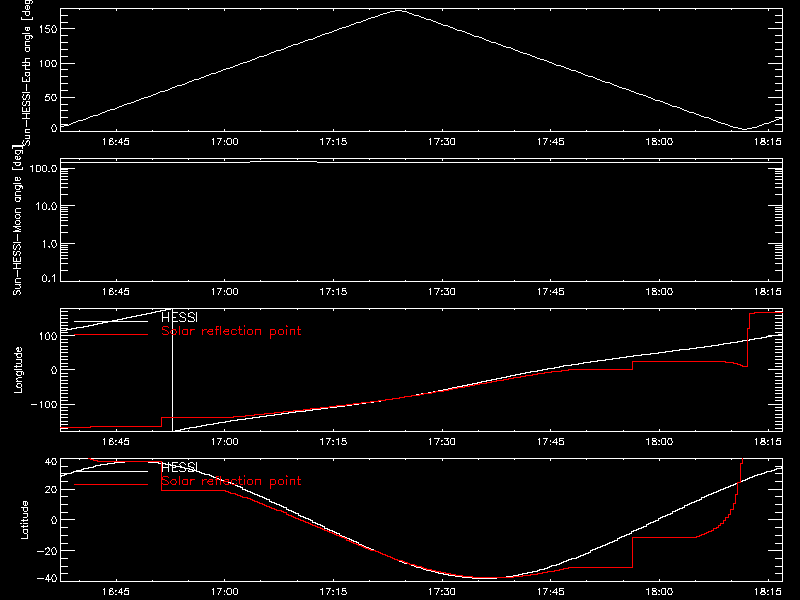Select Solar reflection point legend in Latitude plot
The width and height of the screenshot is (800, 600).
pyautogui.click(x=231, y=481)
